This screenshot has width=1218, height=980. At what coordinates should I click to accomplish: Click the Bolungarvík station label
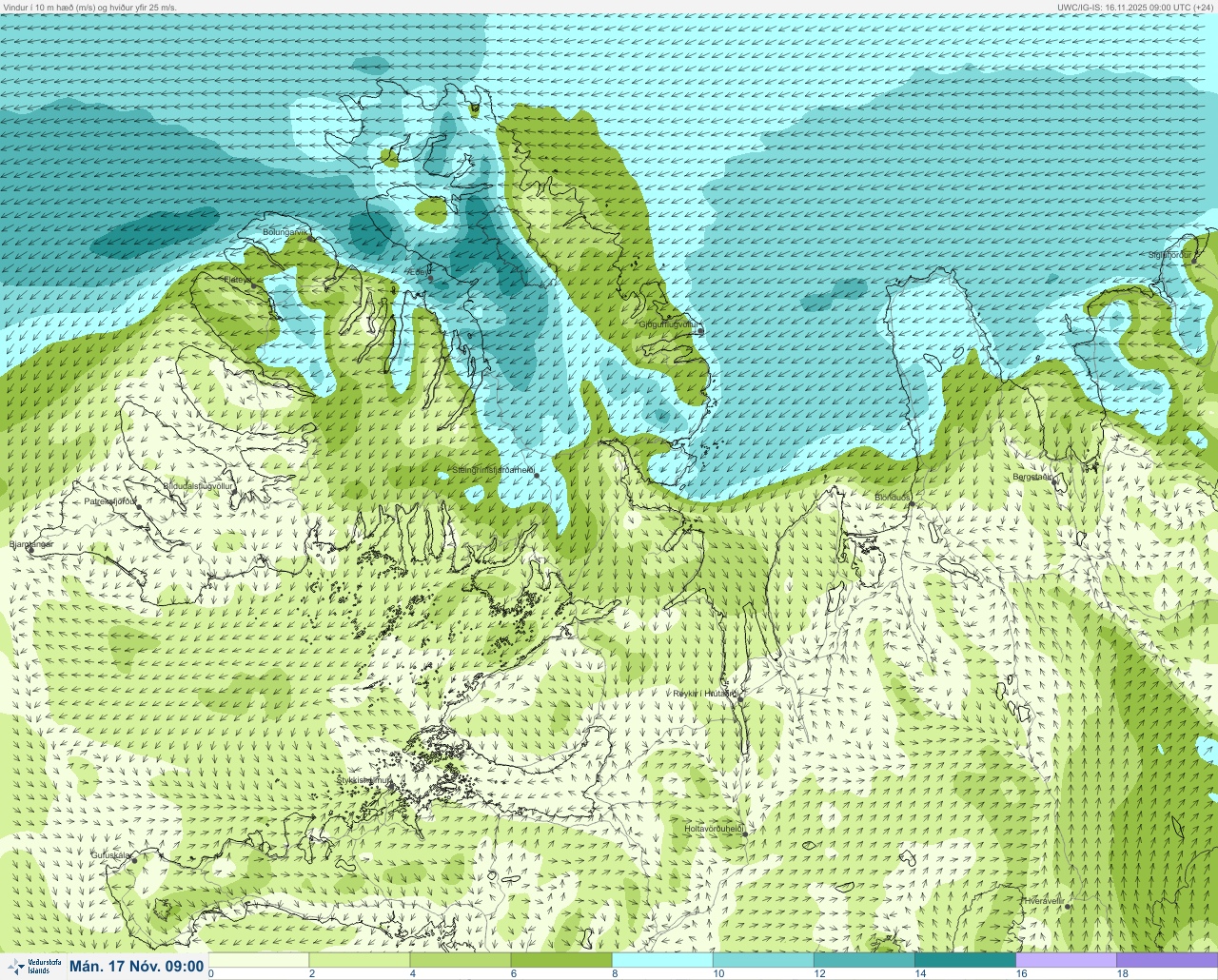tap(286, 232)
